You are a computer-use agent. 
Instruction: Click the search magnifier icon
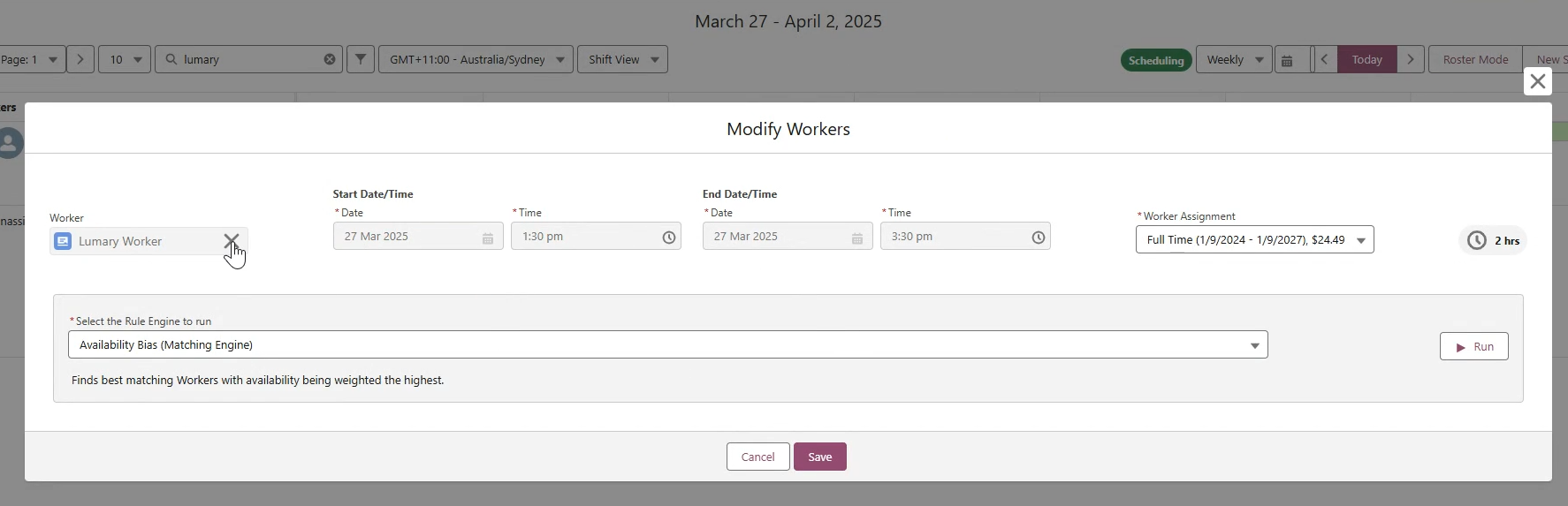[x=171, y=59]
